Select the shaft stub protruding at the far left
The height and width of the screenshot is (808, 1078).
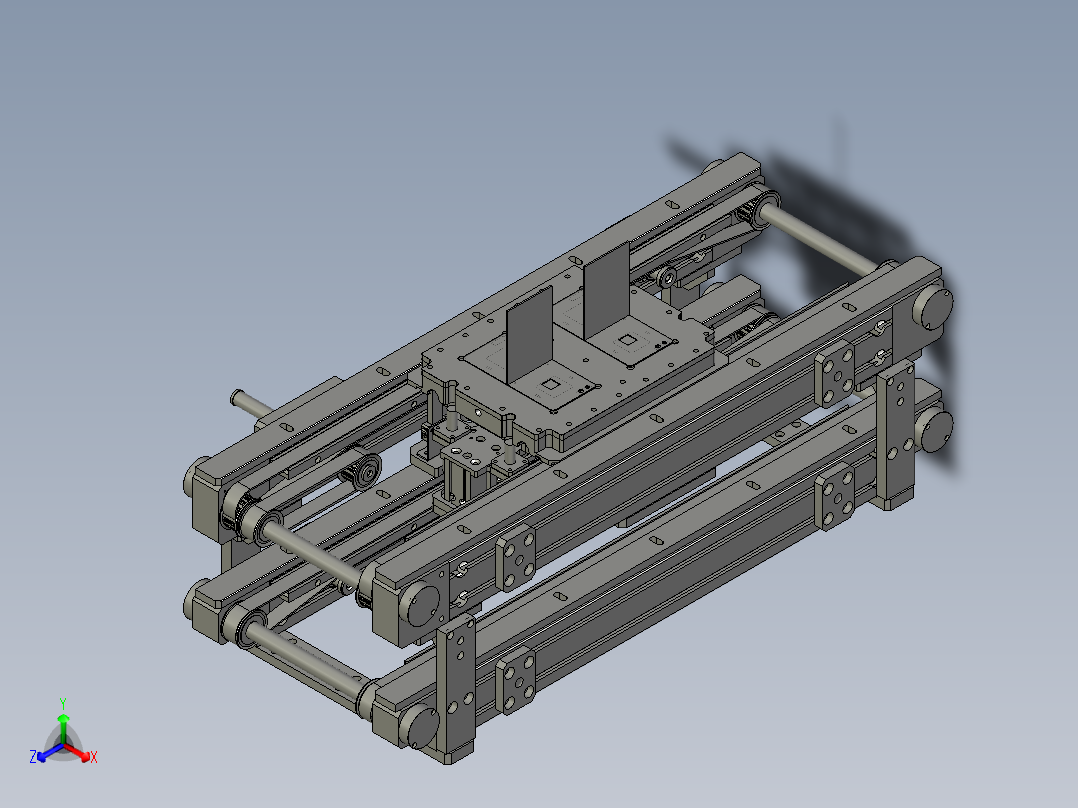click(x=250, y=403)
